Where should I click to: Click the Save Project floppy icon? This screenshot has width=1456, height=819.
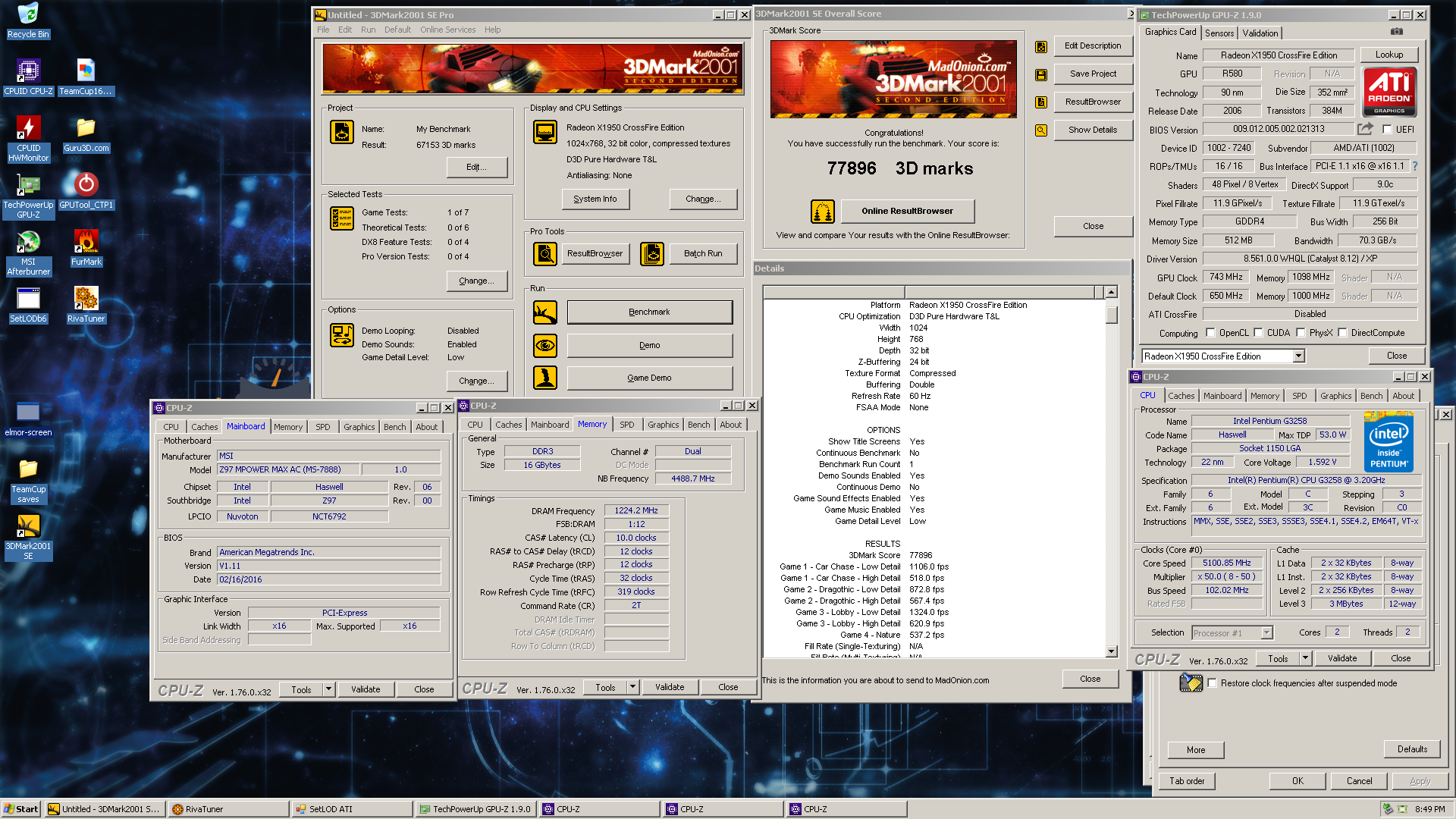(x=1041, y=75)
